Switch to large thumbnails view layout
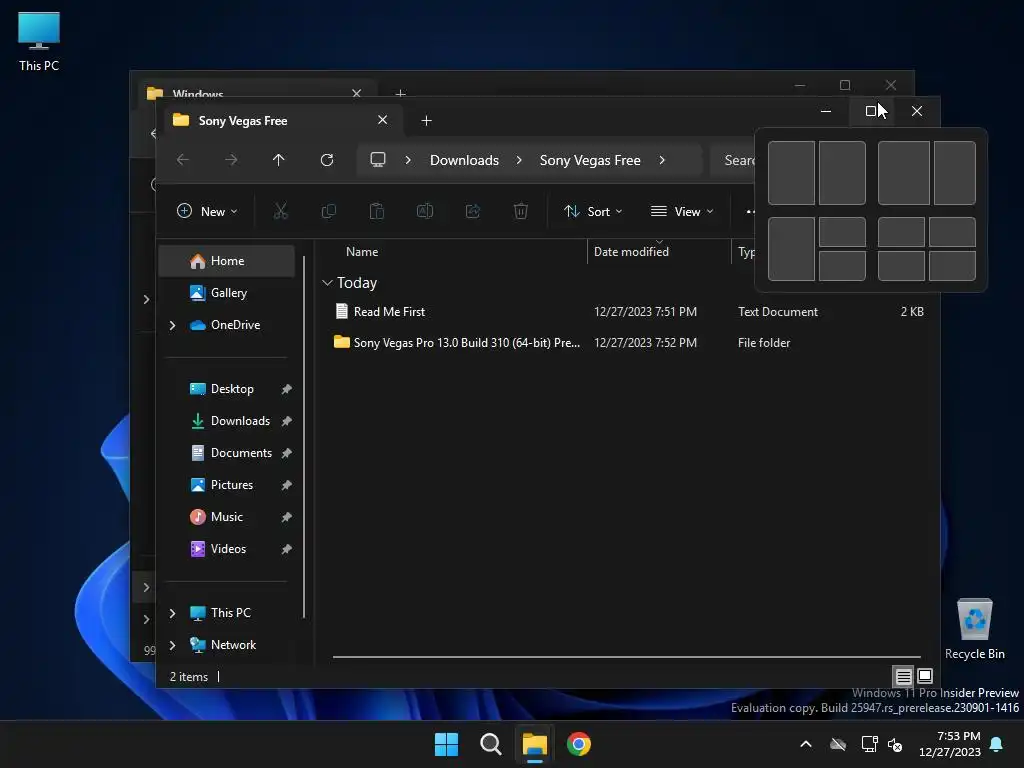The width and height of the screenshot is (1024, 768). coord(925,676)
